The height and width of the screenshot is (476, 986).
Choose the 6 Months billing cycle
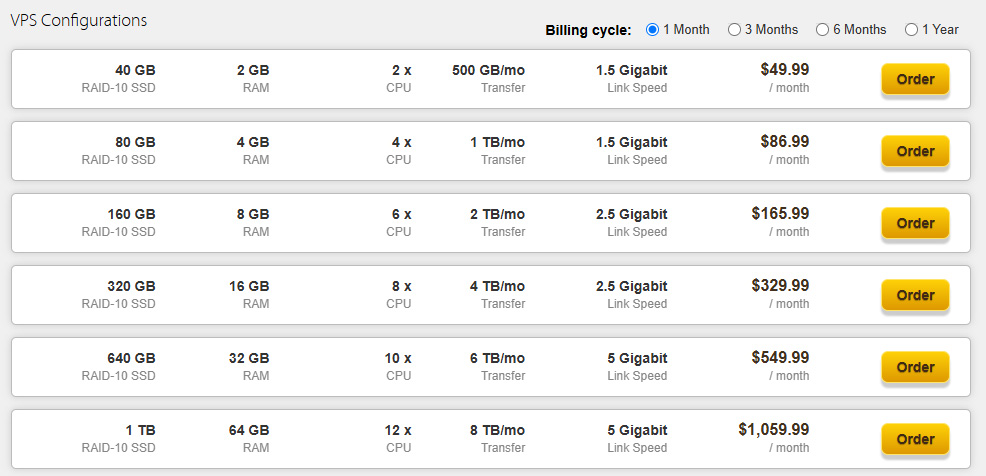[x=822, y=30]
